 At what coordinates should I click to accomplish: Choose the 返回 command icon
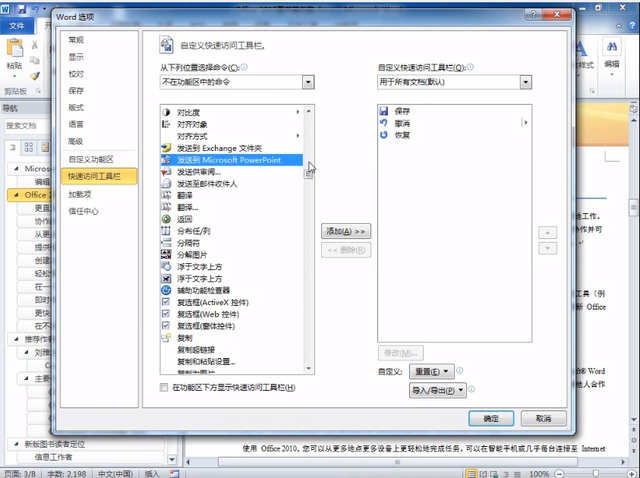[167, 219]
